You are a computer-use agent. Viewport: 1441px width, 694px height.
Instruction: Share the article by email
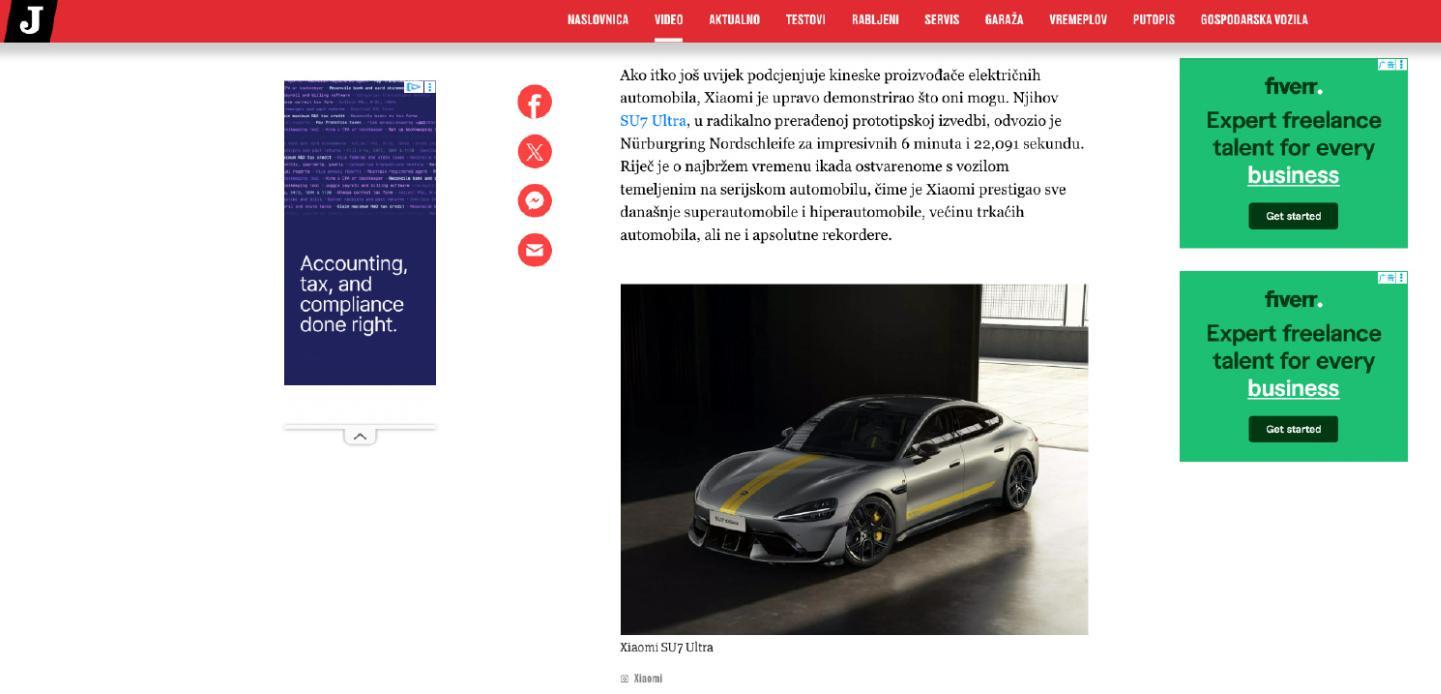(535, 250)
